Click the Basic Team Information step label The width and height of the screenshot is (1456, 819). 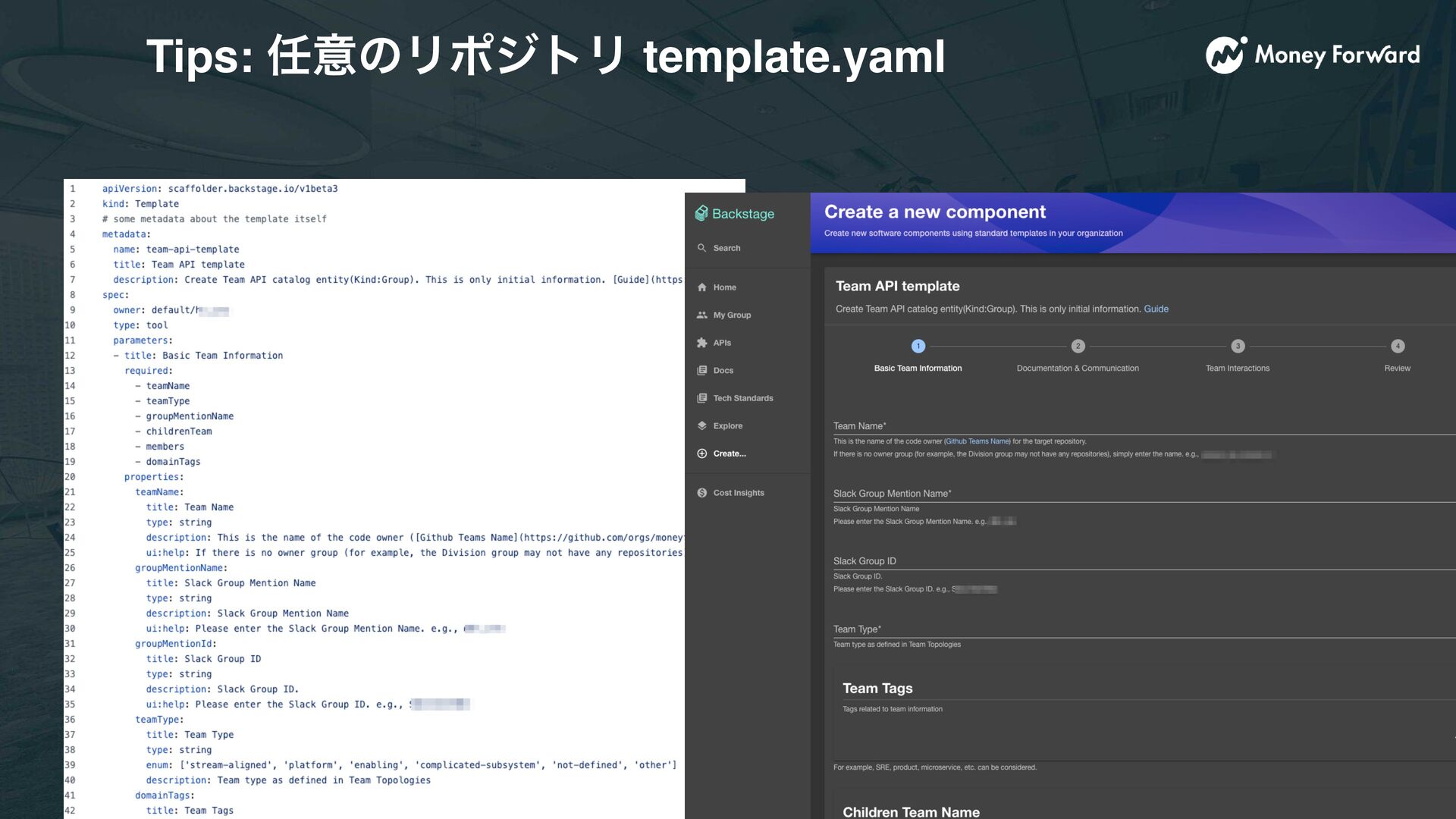coord(918,369)
